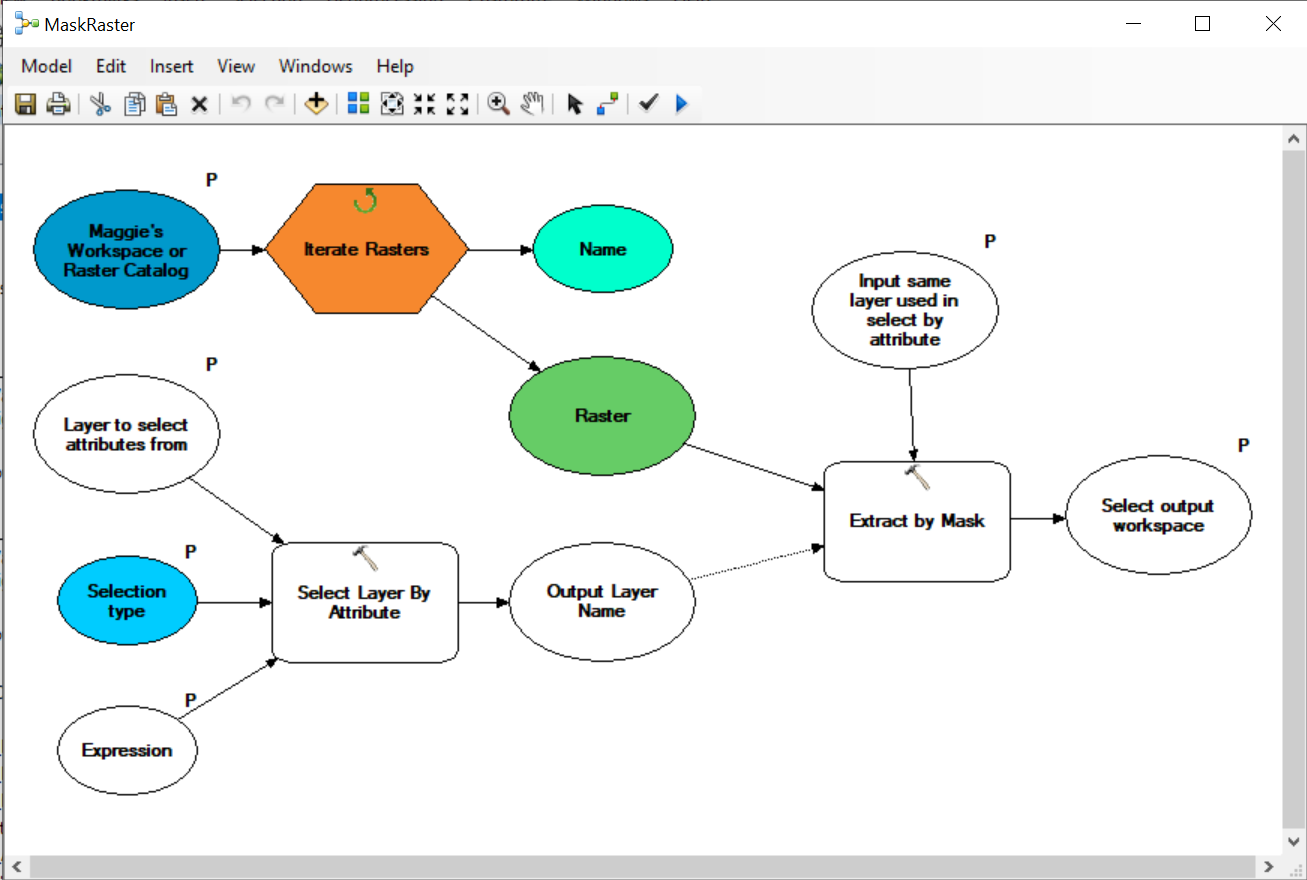Click the Add Data or Tool icon
This screenshot has height=880, width=1307.
point(317,104)
